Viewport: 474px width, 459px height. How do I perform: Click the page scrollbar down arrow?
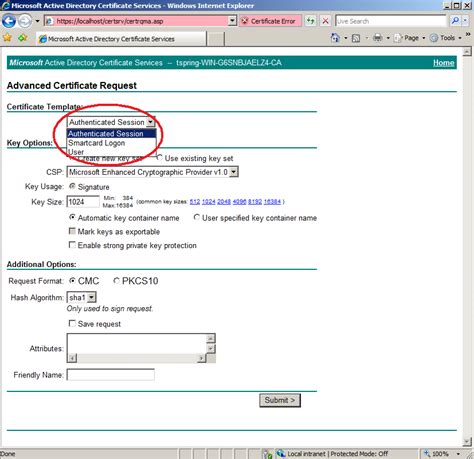pos(467,442)
